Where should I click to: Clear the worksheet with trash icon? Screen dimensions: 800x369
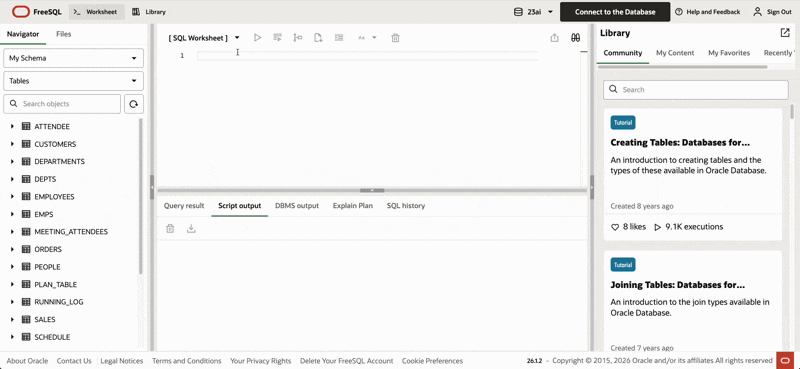pyautogui.click(x=395, y=38)
